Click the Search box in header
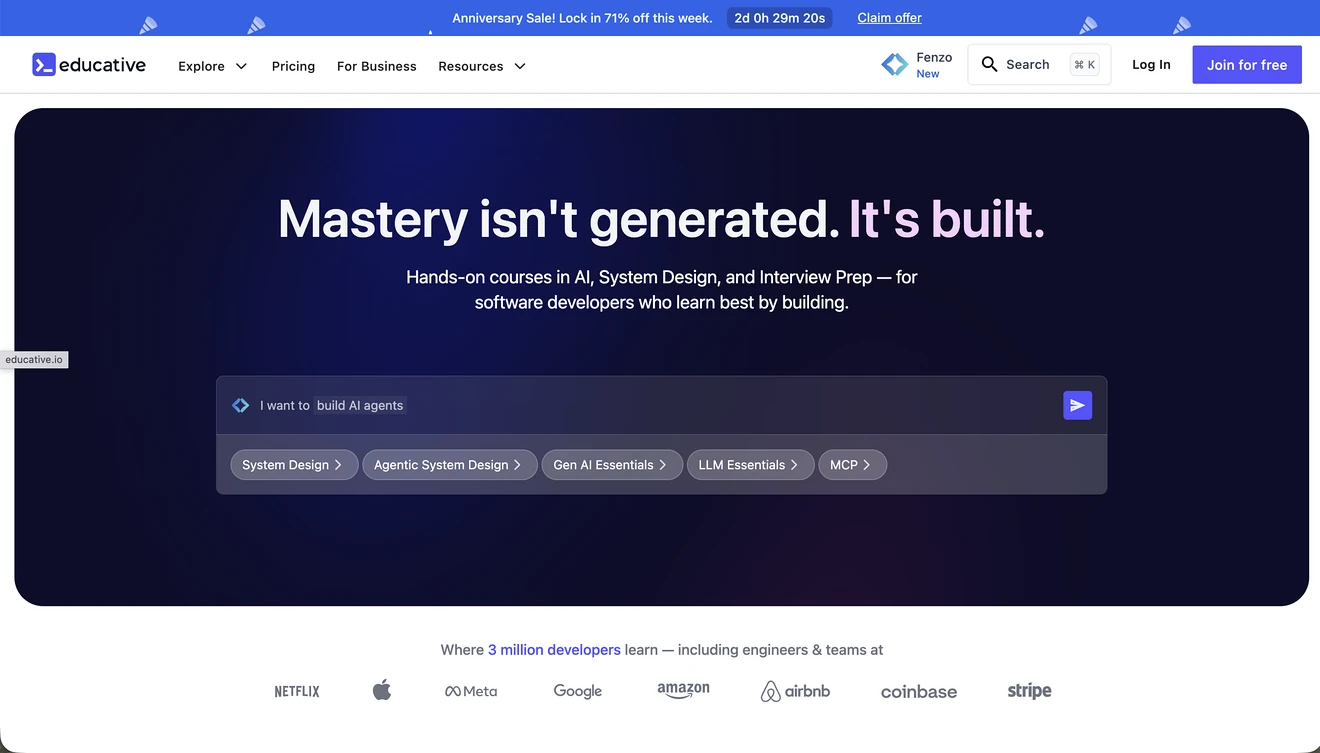This screenshot has width=1320, height=753. click(x=1039, y=65)
